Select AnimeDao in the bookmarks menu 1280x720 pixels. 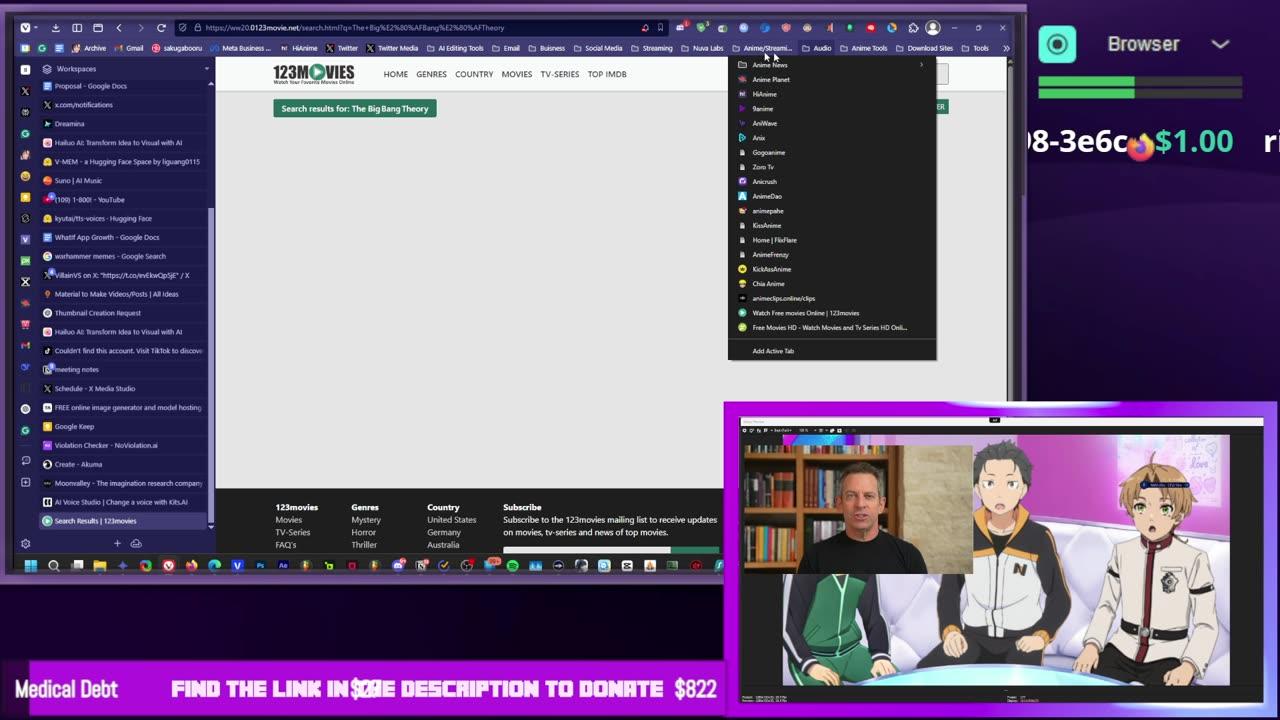coord(832,196)
